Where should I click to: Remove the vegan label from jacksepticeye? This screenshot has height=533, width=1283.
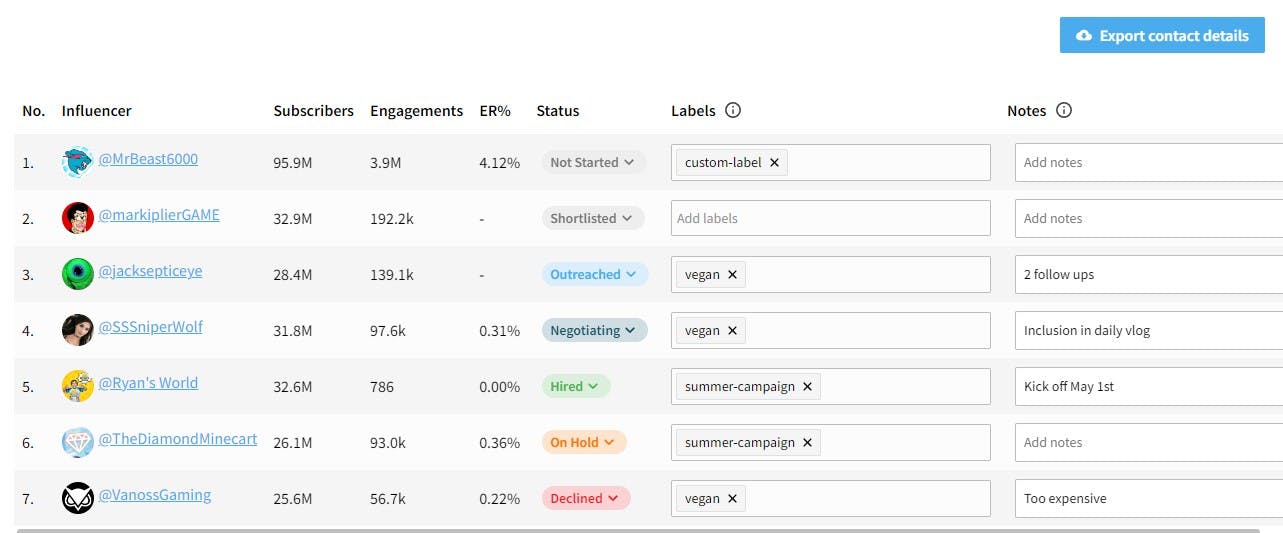coord(732,275)
